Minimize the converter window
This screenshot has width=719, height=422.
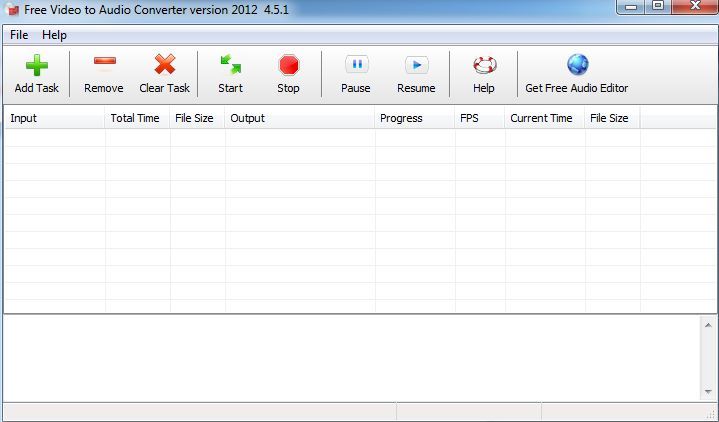point(630,6)
